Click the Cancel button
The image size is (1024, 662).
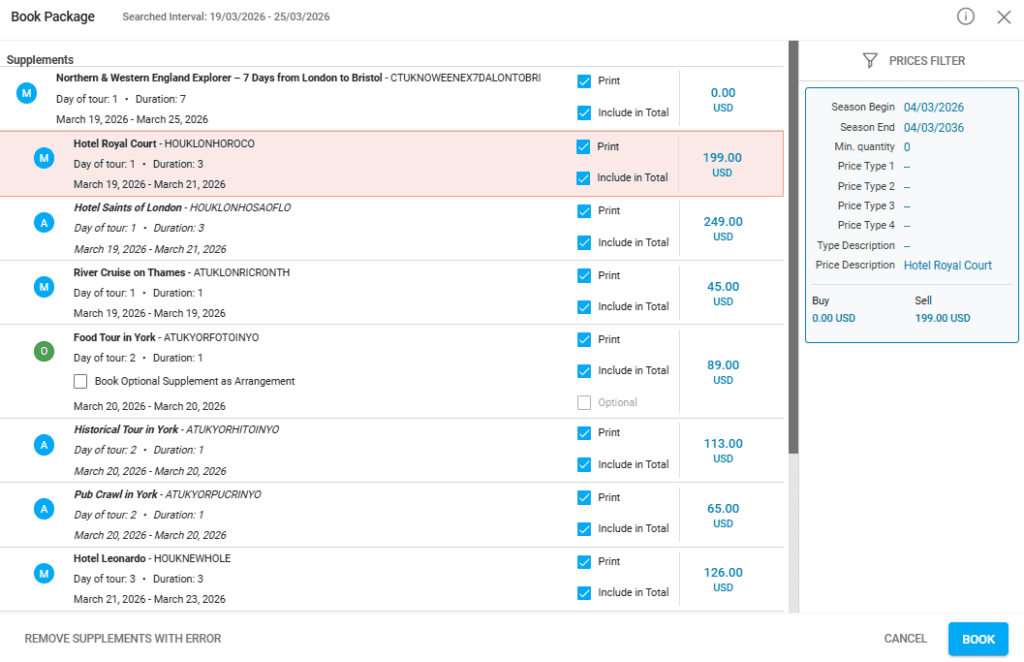905,639
